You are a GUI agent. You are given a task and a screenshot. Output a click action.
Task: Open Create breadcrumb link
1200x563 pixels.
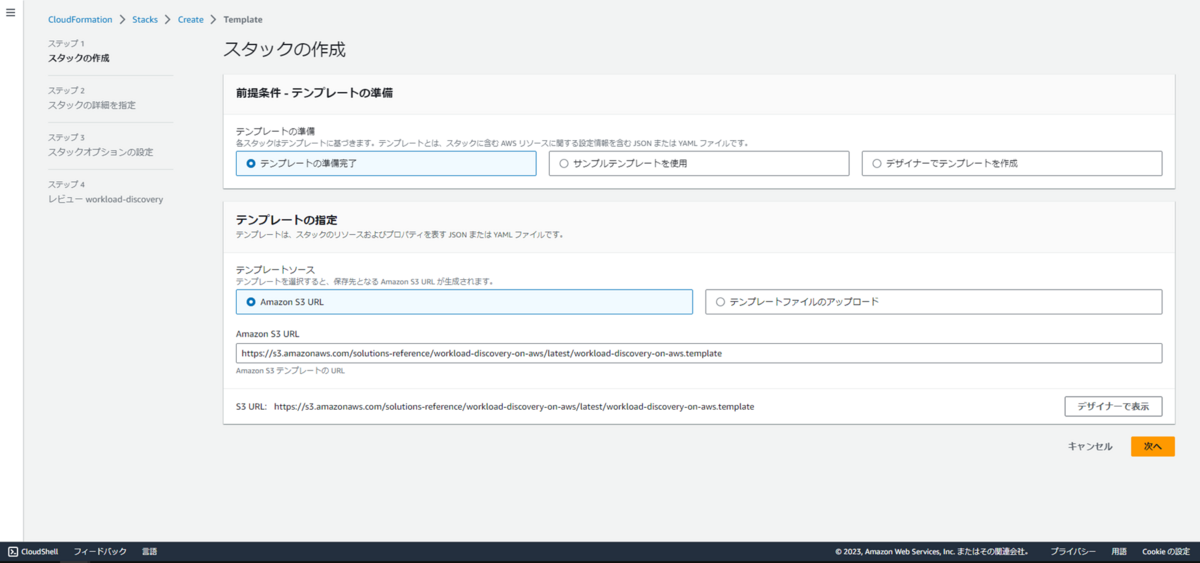[x=190, y=20]
